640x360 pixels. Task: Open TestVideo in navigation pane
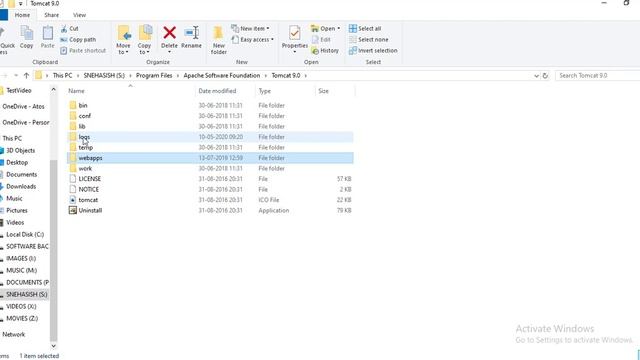(19, 91)
